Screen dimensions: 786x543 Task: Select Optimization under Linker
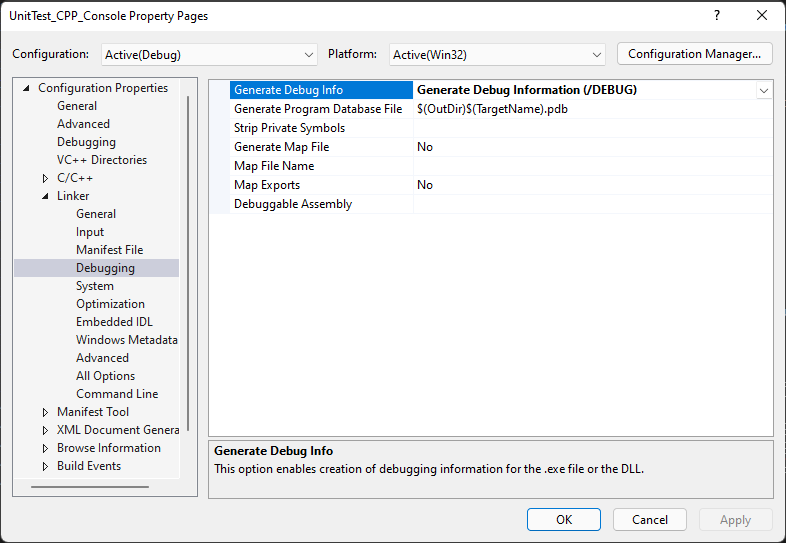110,304
